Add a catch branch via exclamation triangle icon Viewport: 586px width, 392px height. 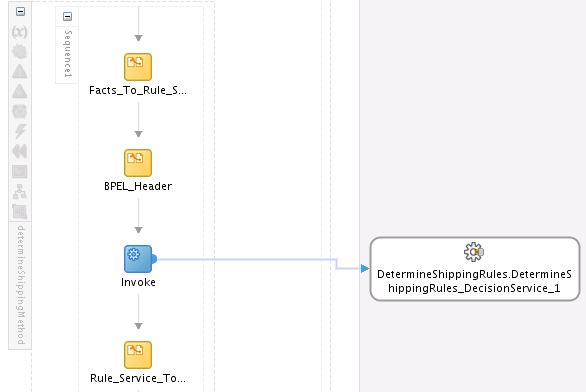pos(19,71)
